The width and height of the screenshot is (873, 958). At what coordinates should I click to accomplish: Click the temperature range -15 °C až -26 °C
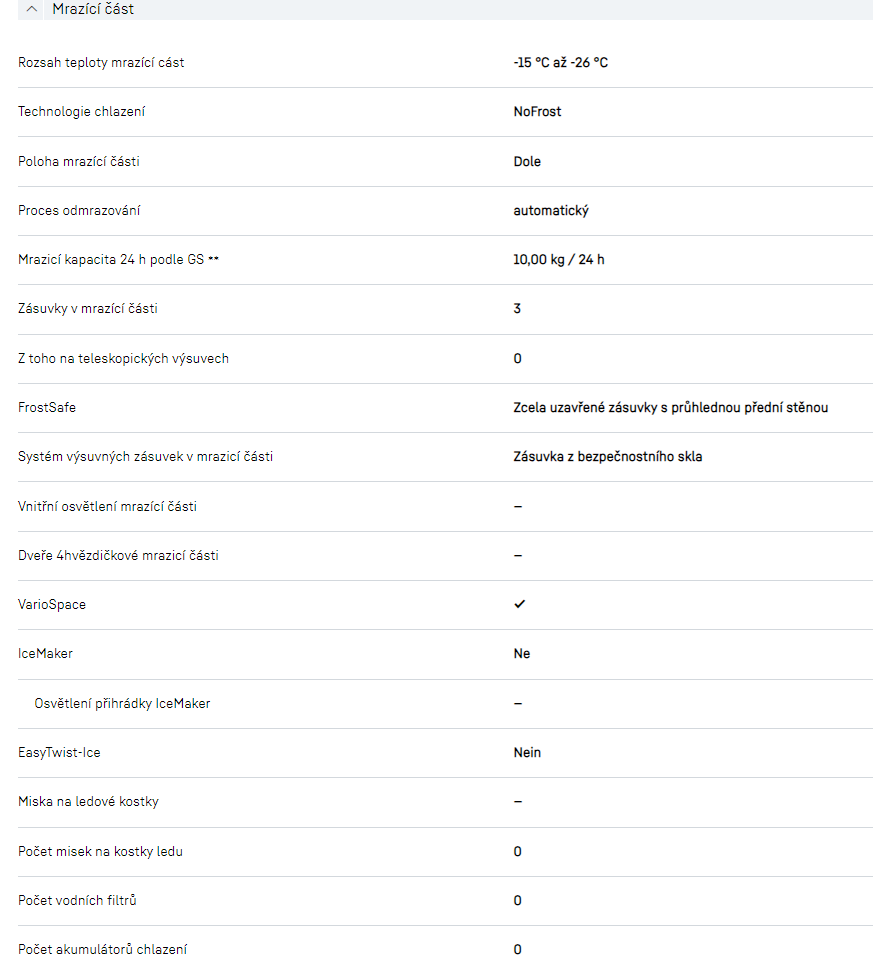[560, 63]
